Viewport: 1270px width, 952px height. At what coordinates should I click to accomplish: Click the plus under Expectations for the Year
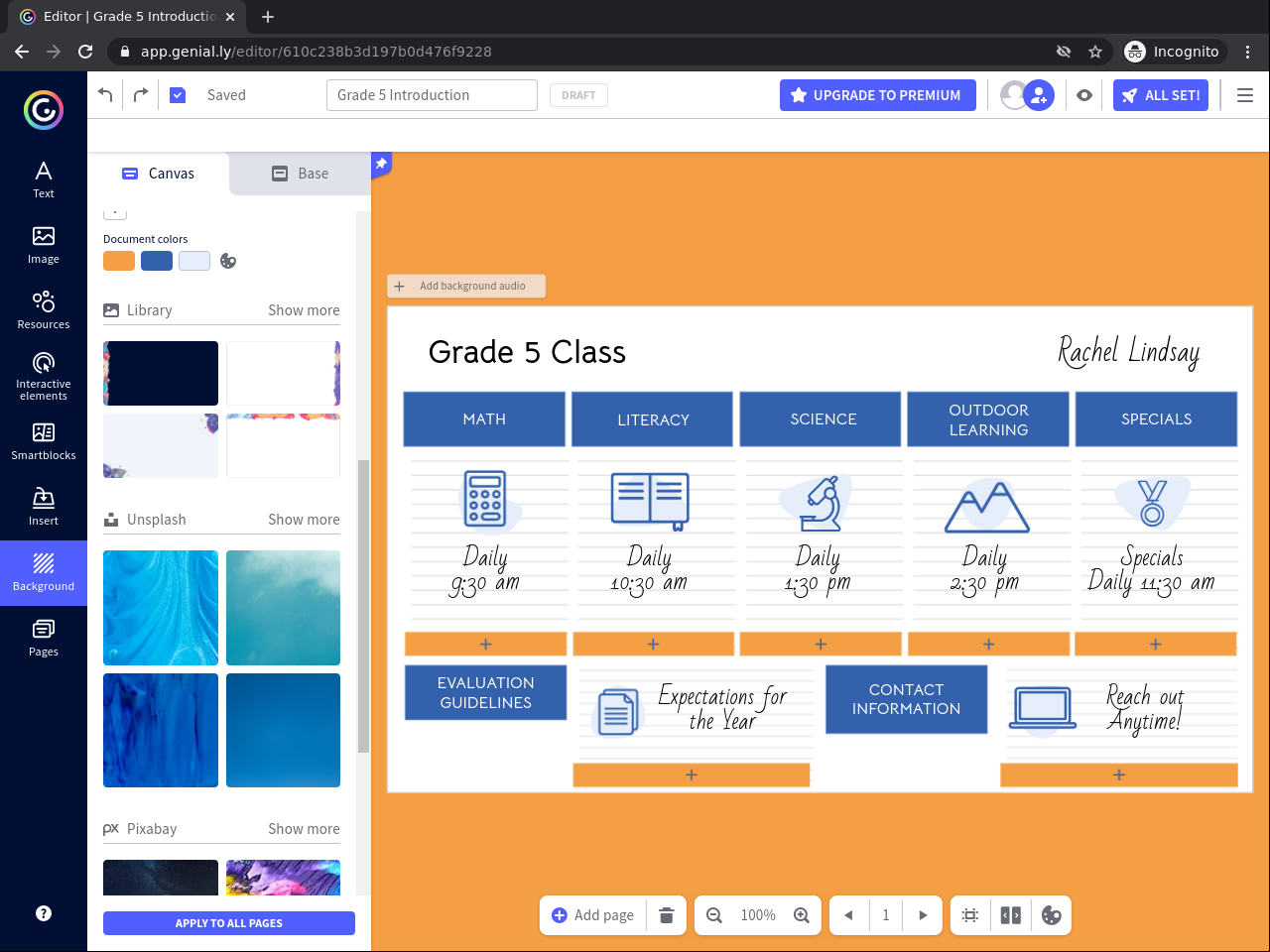(692, 775)
